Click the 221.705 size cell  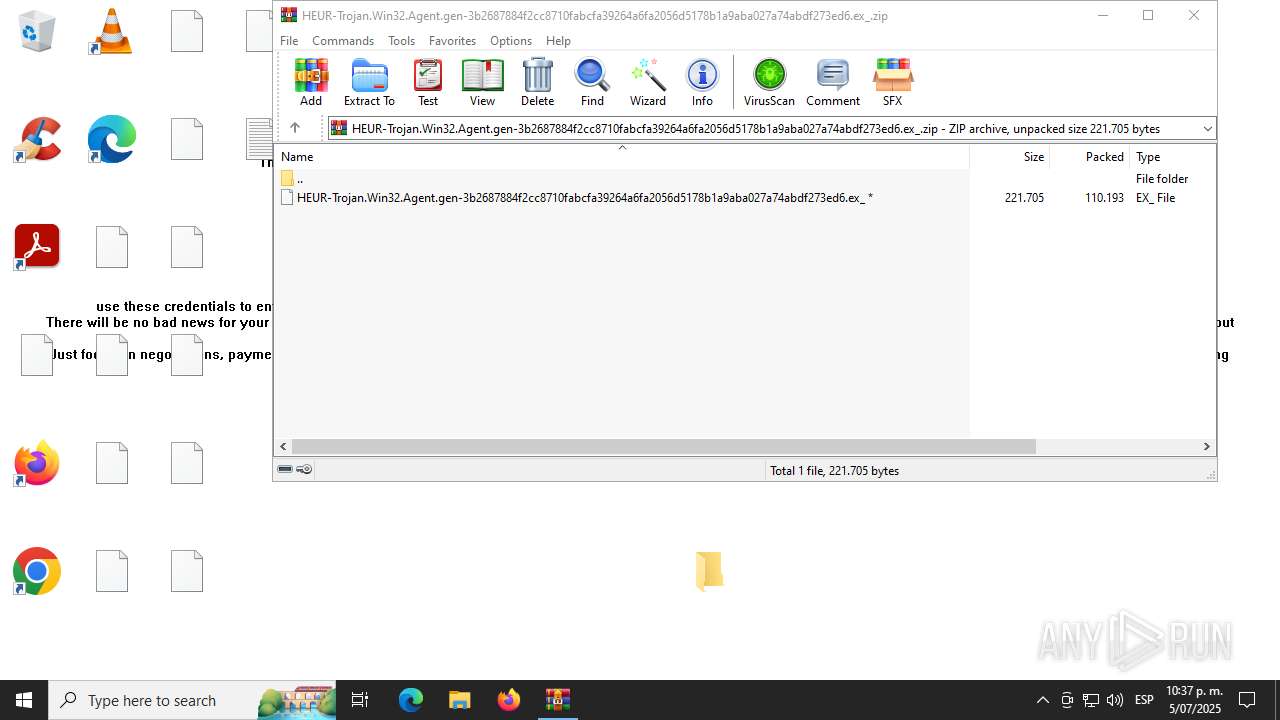[x=1024, y=198]
